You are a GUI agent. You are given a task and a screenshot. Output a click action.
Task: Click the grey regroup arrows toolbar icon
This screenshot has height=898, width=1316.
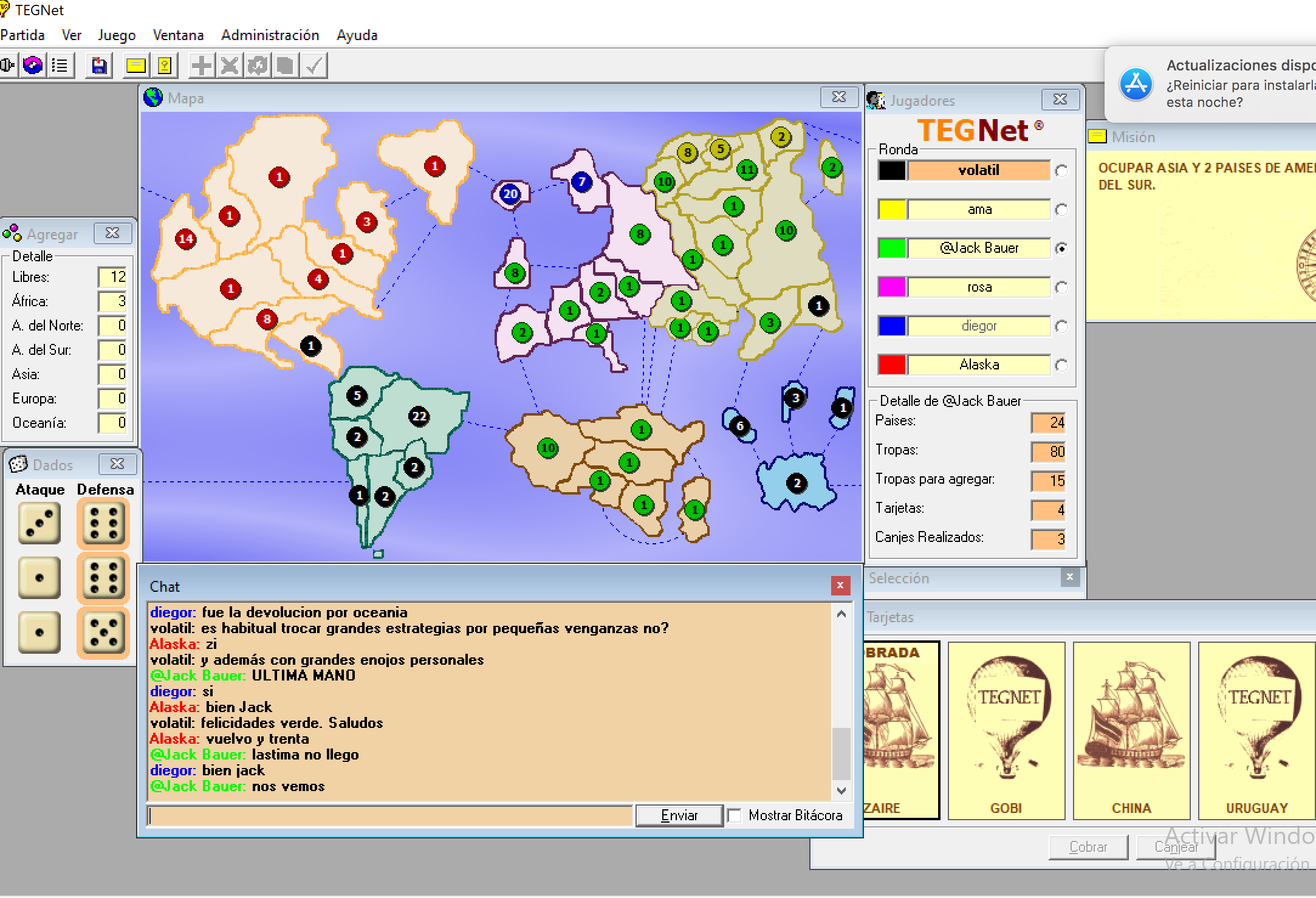(257, 65)
